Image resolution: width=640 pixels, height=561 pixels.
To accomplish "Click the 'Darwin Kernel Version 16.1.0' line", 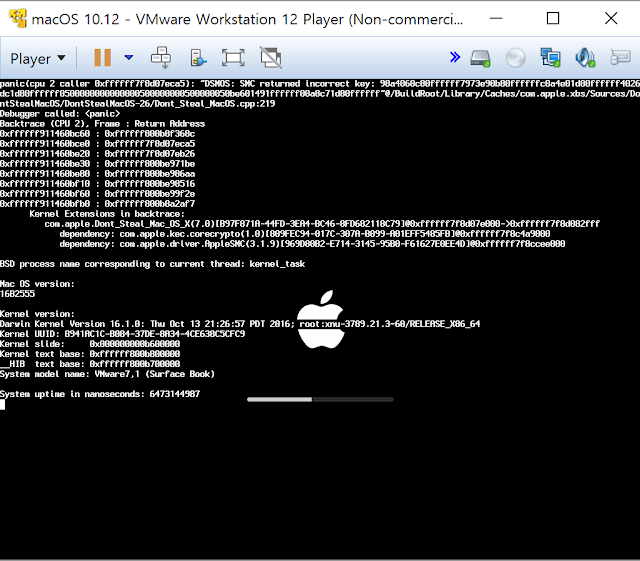I will coord(240,324).
